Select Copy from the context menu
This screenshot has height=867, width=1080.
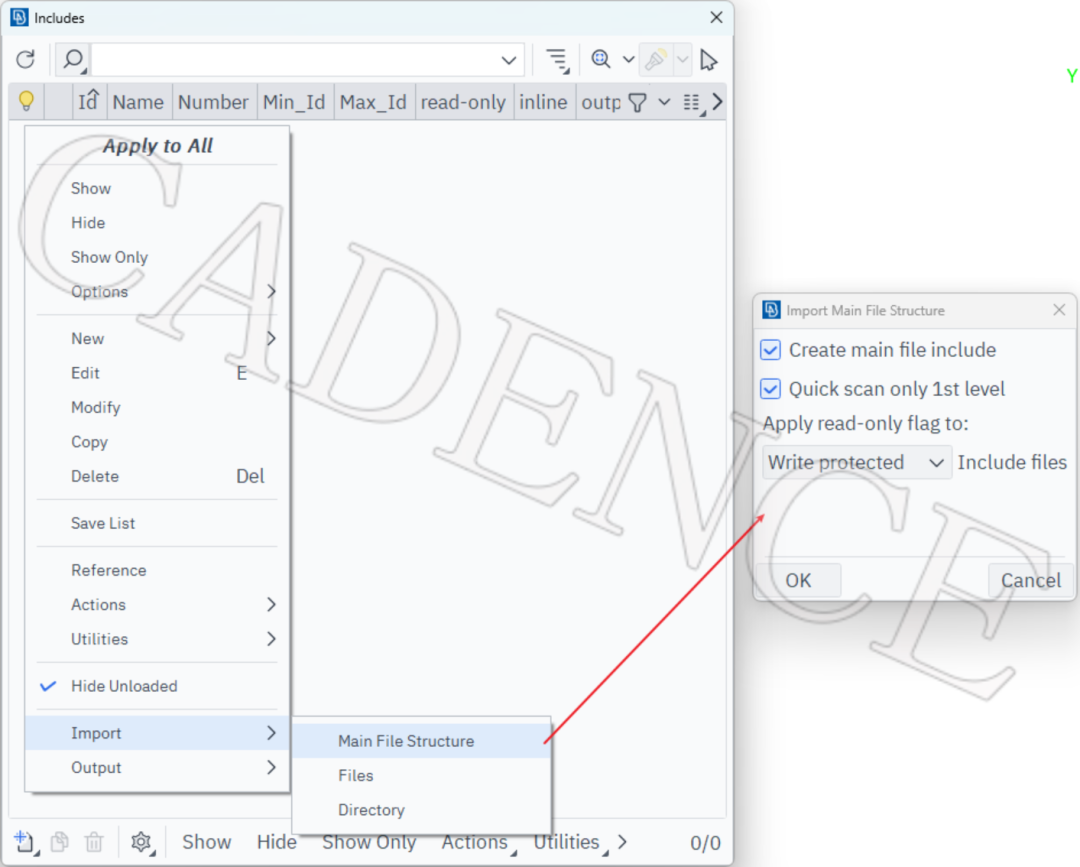157,442
